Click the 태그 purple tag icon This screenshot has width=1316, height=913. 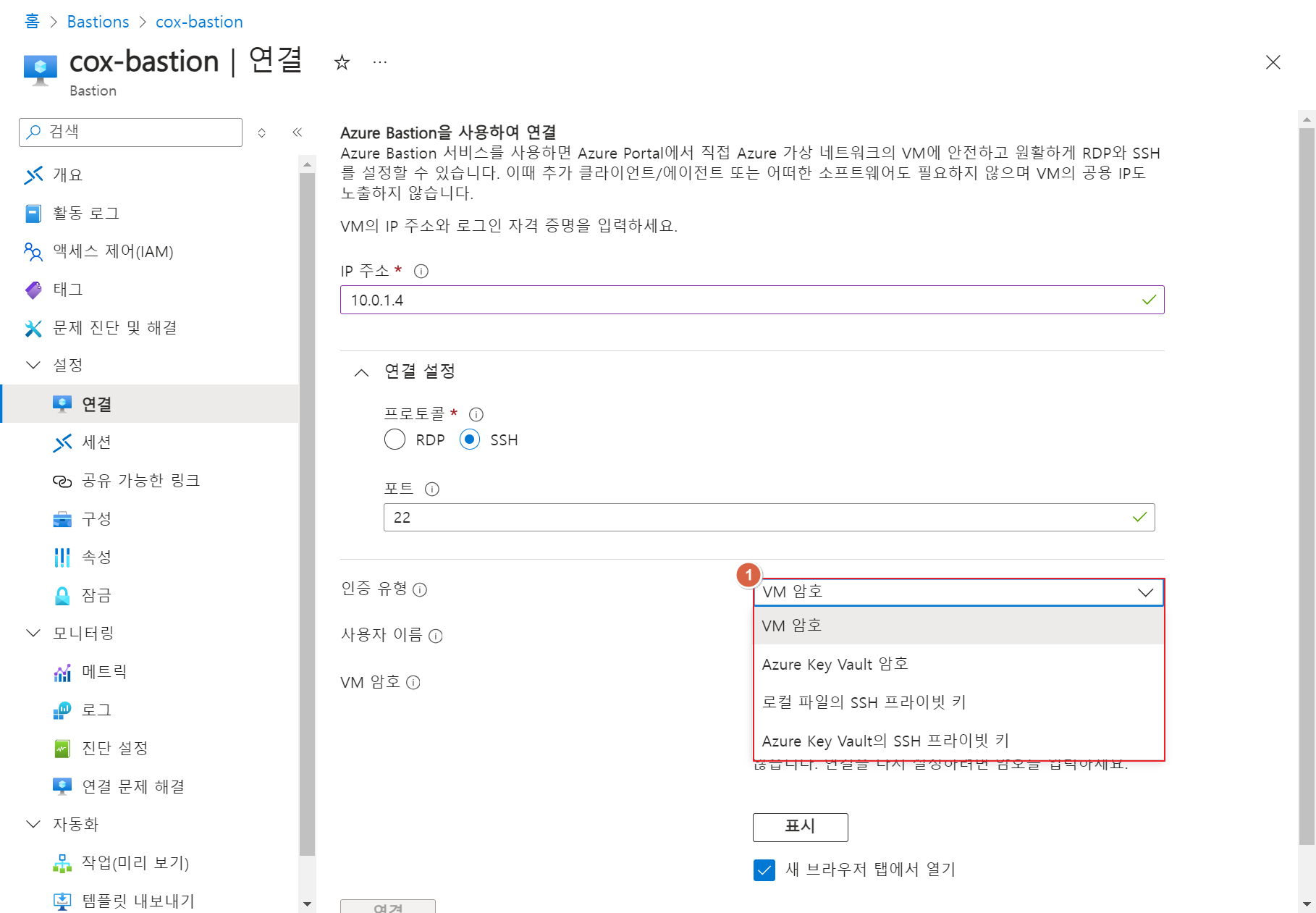coord(33,290)
